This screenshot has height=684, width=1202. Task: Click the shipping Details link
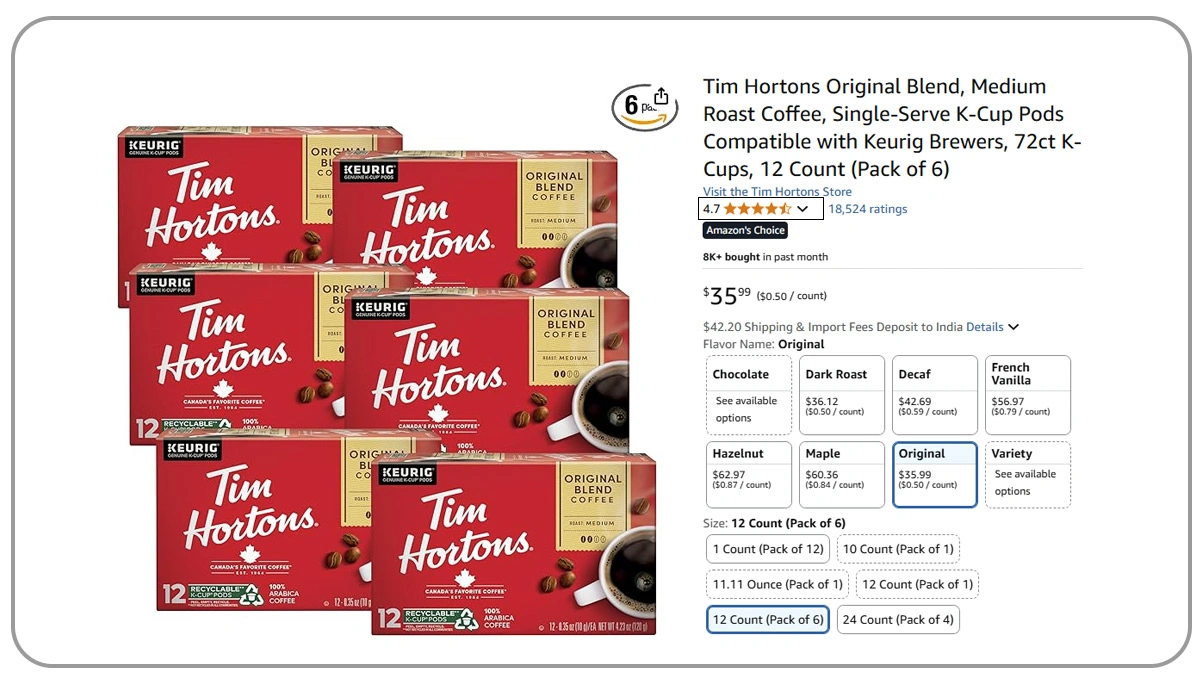coord(985,327)
